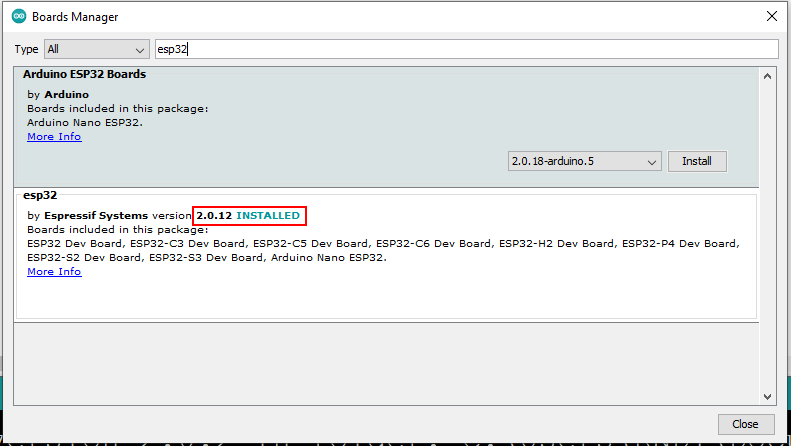Screen dimensions: 791x446
Task: Select the Arduino ESP32 Boards package heading
Action: click(85, 75)
